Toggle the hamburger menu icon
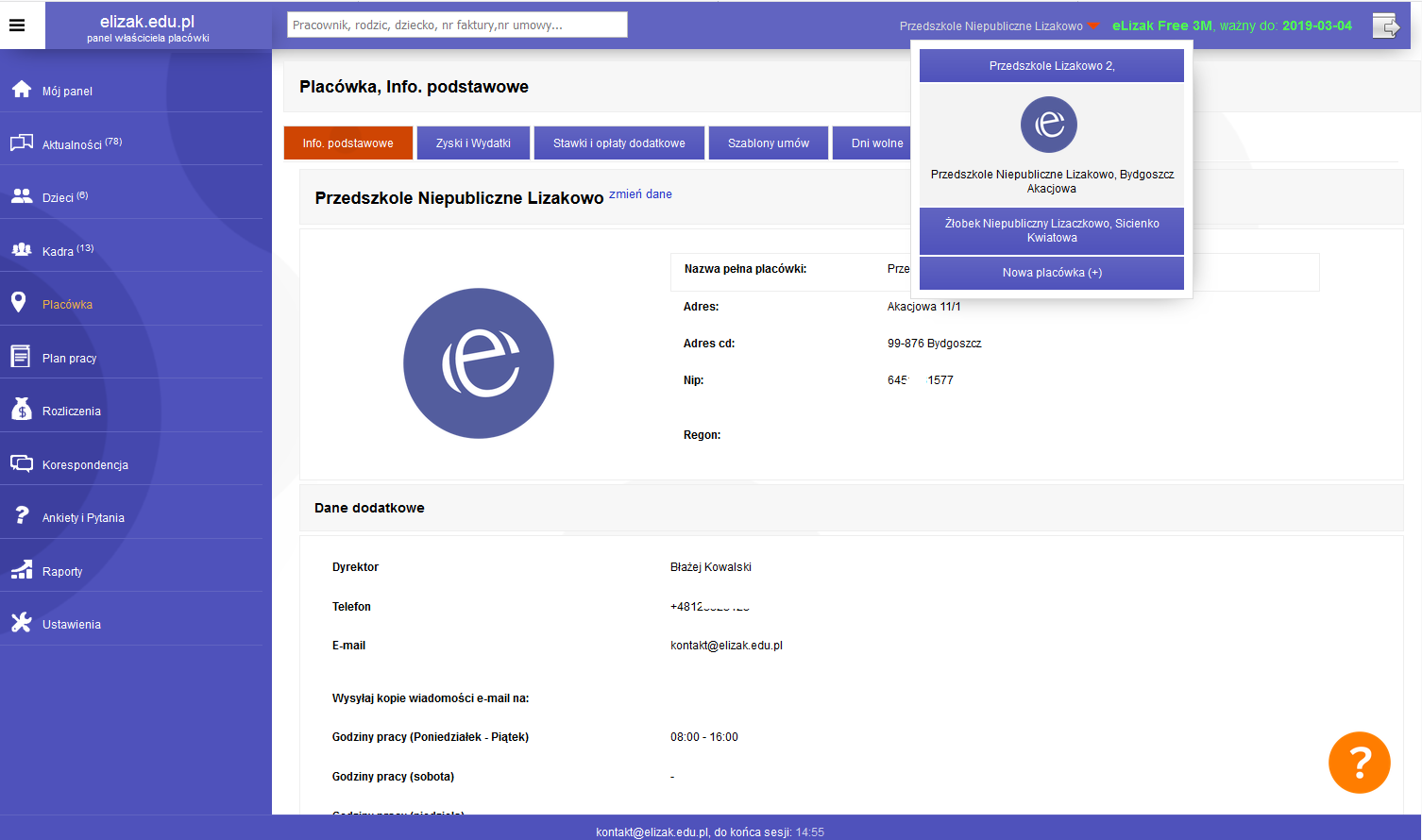1422x840 pixels. (17, 25)
